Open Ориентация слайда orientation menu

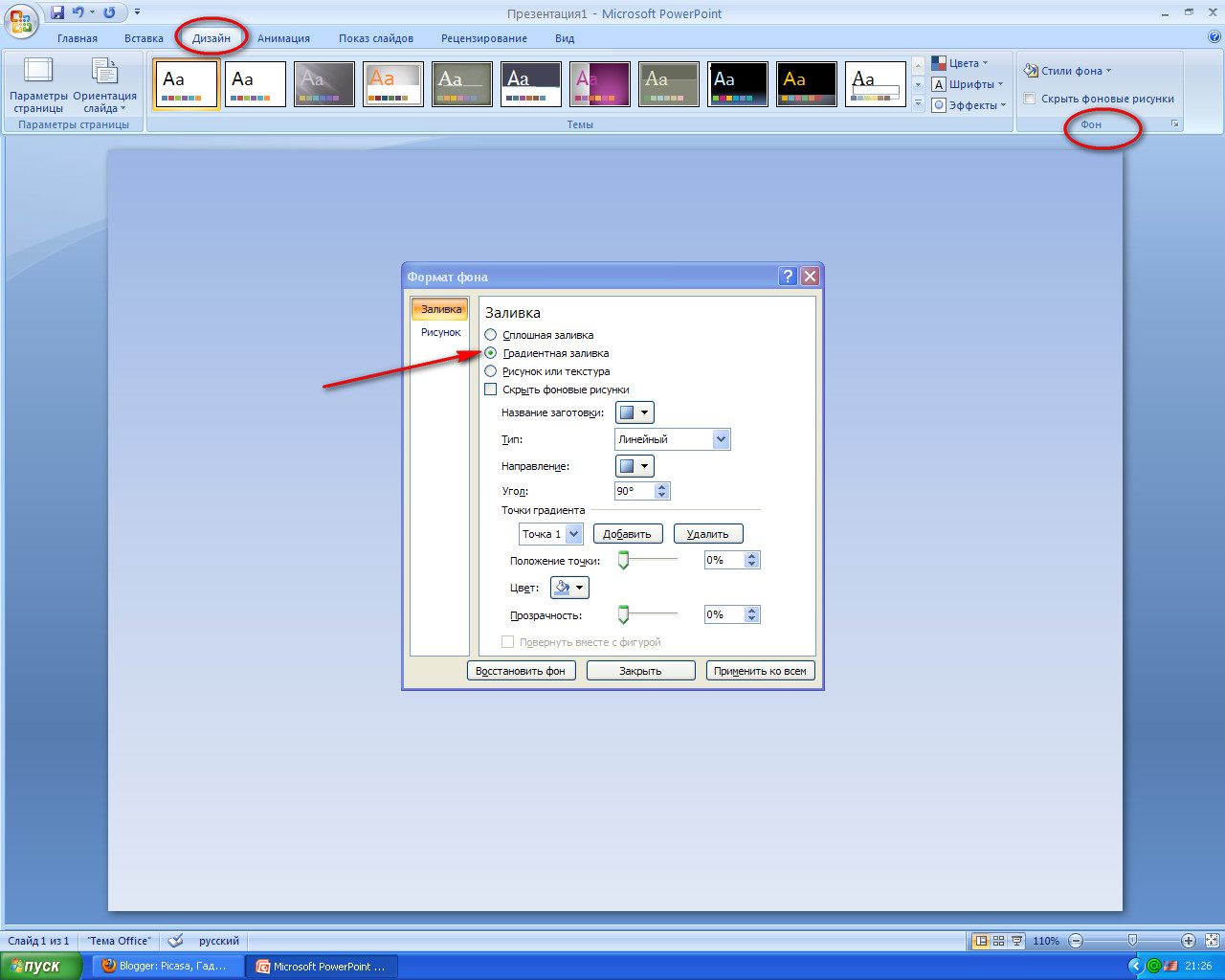click(104, 86)
